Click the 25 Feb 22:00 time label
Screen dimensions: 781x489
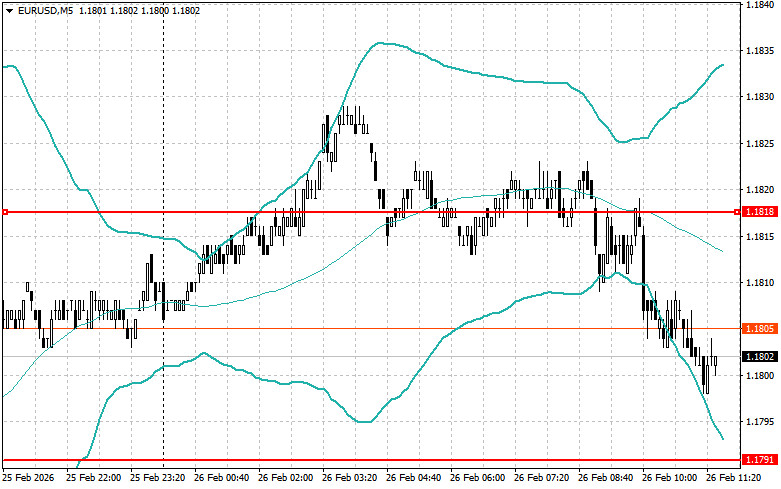93,478
